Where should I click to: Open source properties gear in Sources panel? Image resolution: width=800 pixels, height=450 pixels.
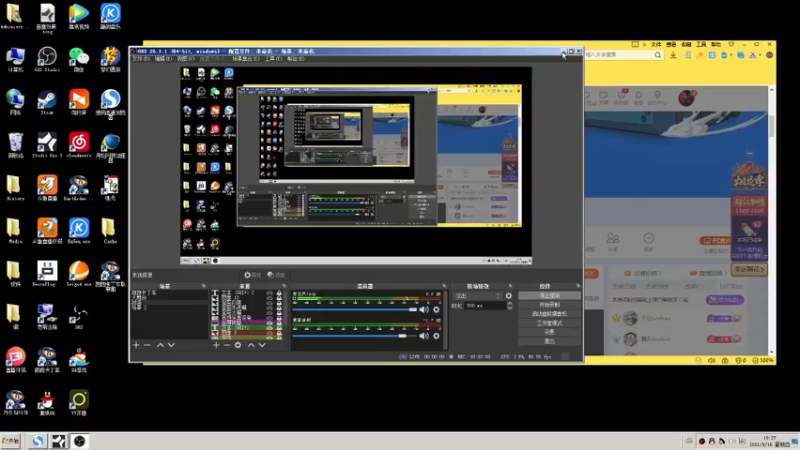click(238, 345)
